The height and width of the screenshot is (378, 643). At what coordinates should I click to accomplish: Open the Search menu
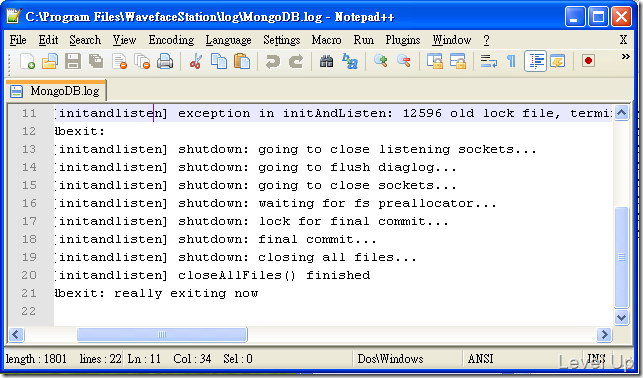(x=85, y=40)
